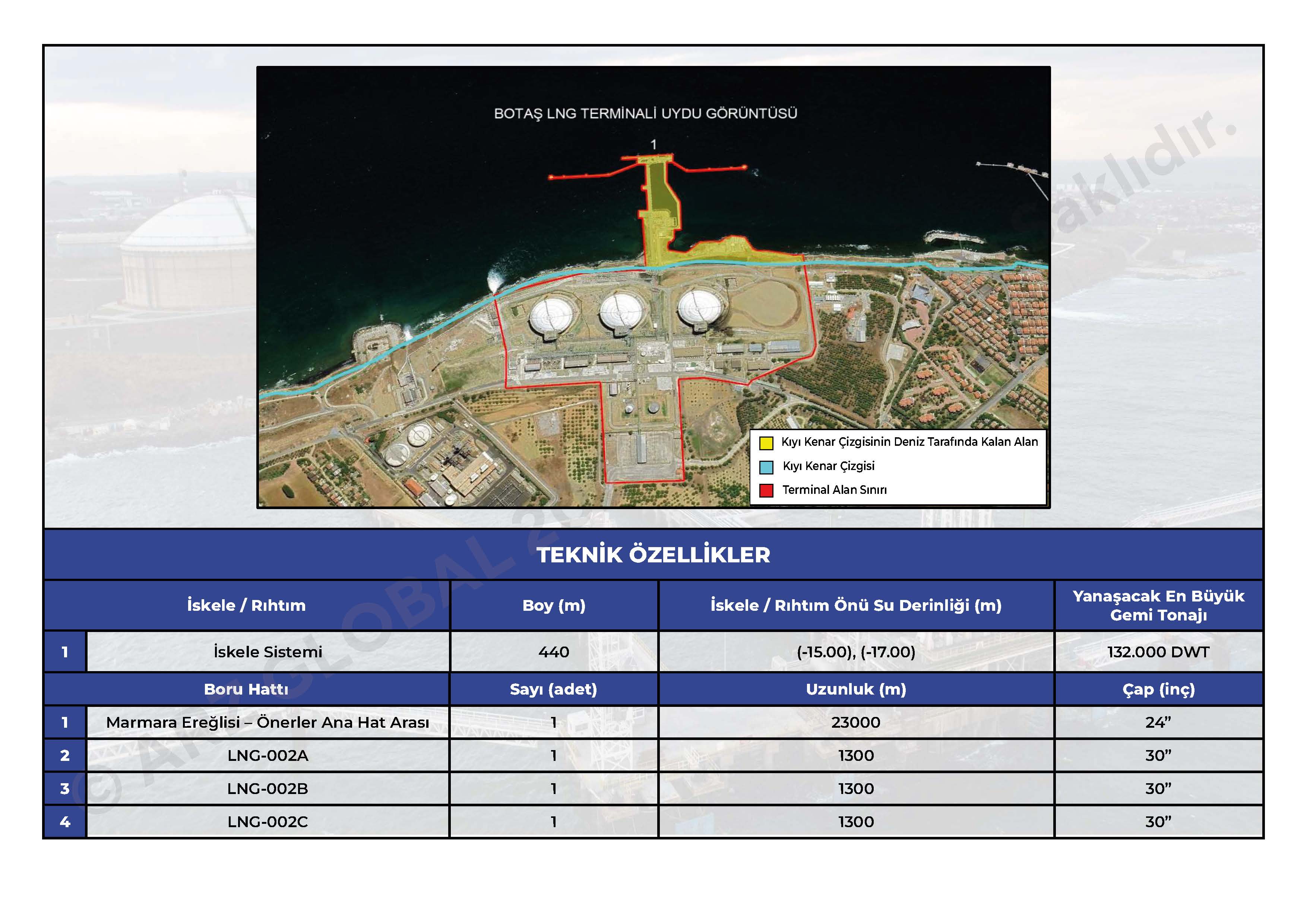Click row number 1 beside İskele Sistemi
1307x924 pixels.
tap(65, 652)
